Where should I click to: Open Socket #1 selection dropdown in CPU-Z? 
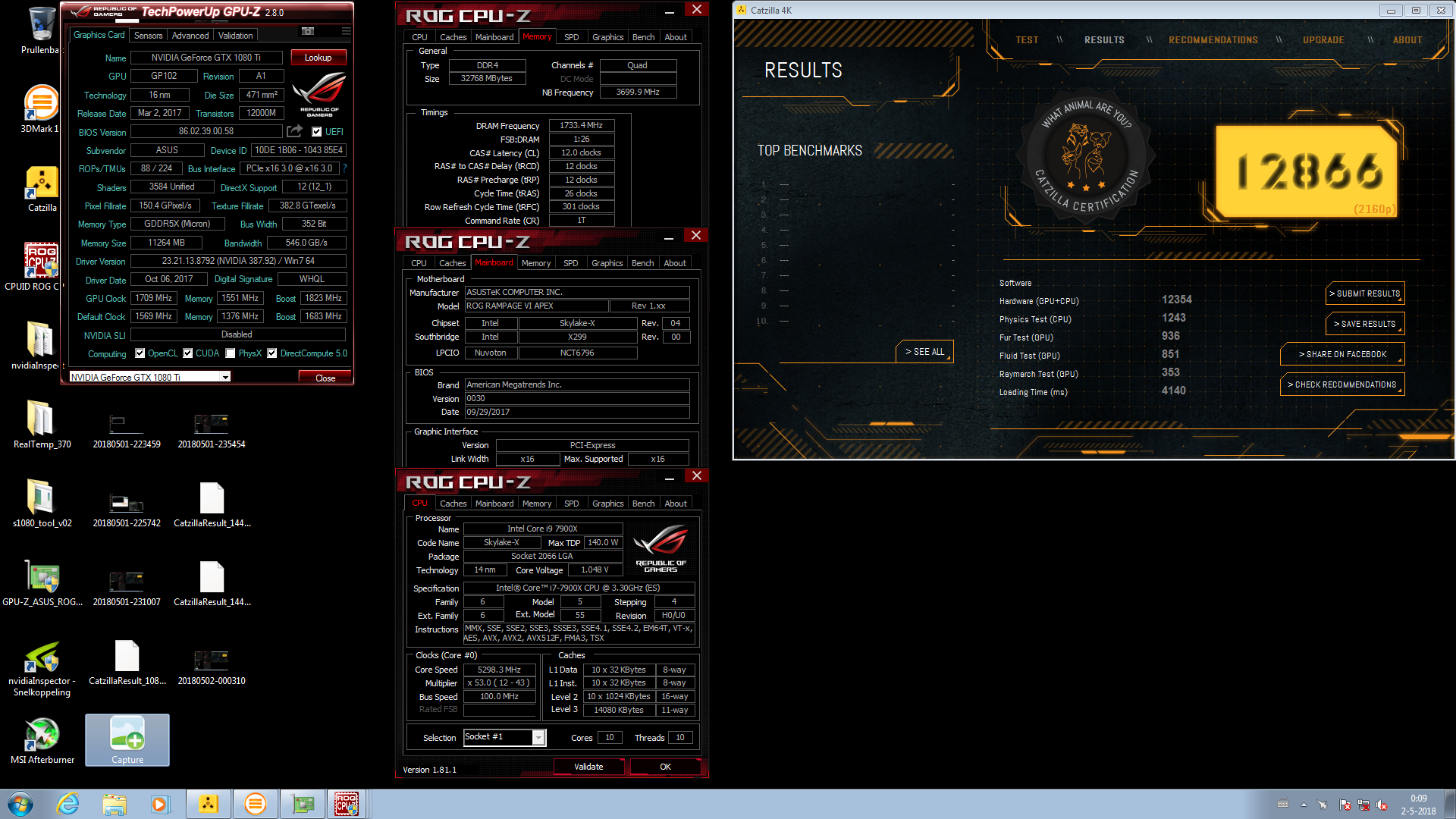point(538,737)
